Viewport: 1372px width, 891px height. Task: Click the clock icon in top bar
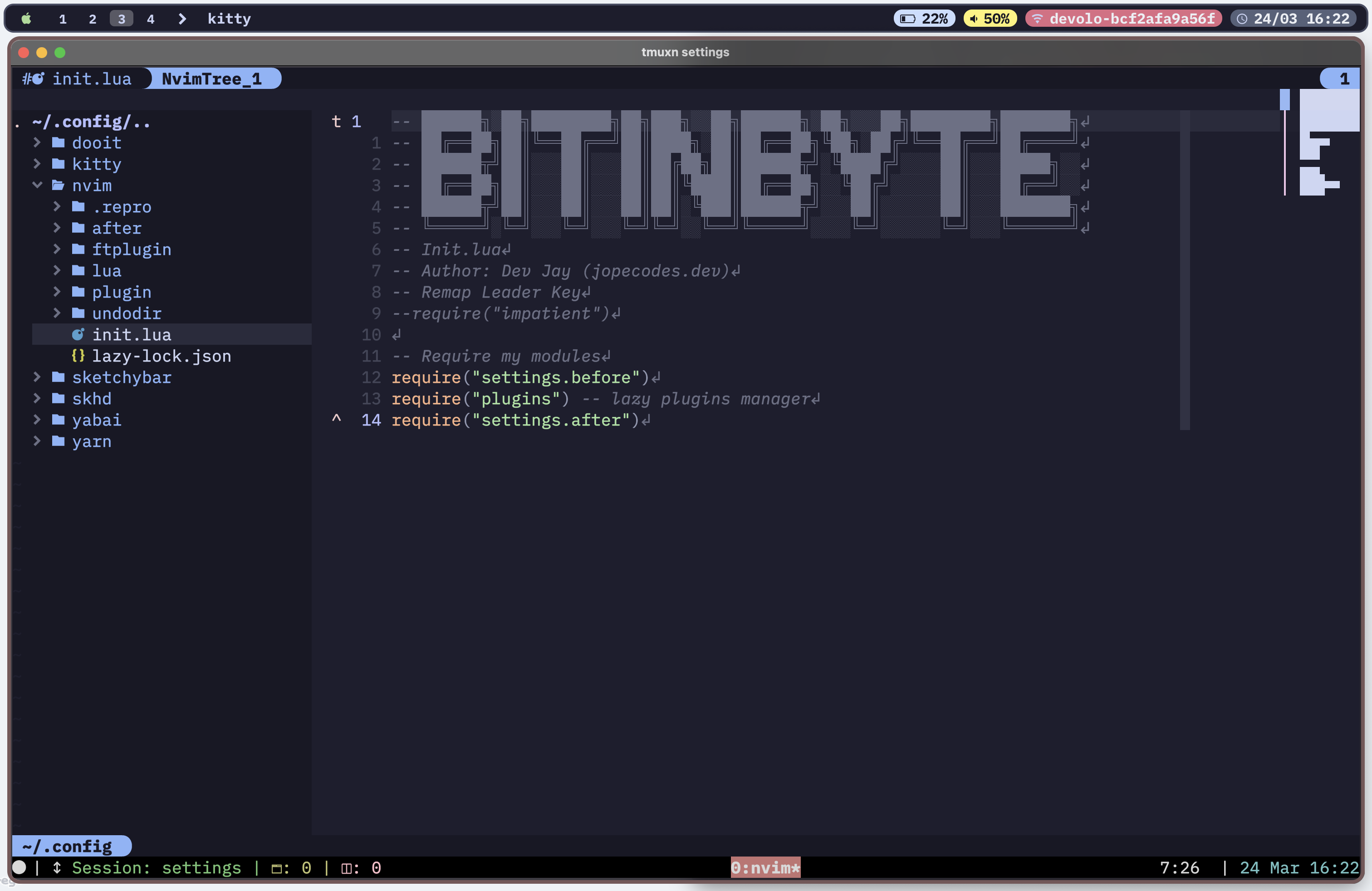[x=1242, y=19]
